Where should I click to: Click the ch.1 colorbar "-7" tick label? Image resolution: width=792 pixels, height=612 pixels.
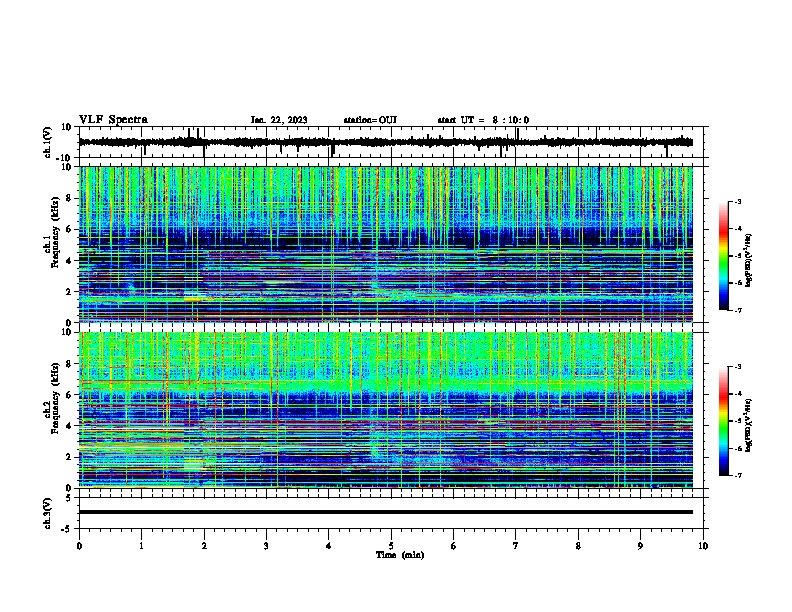point(737,310)
